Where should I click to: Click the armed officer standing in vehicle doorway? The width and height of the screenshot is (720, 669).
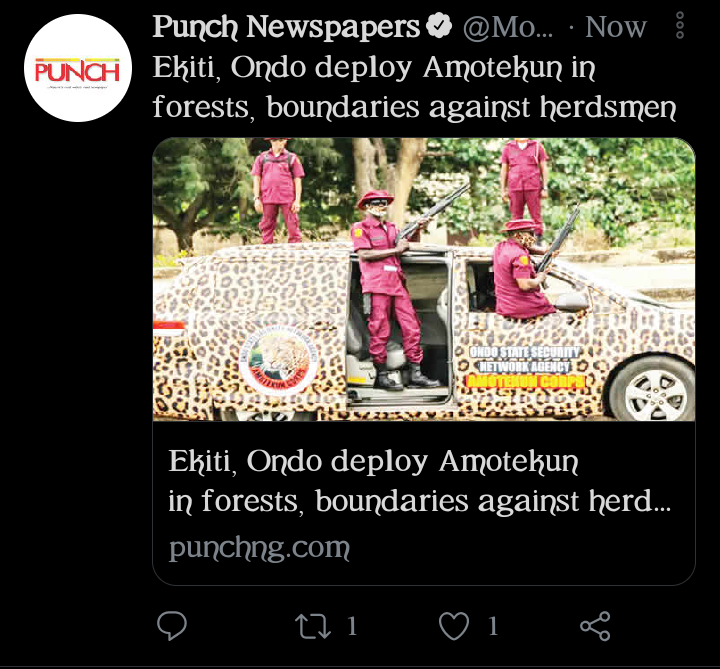pos(390,289)
